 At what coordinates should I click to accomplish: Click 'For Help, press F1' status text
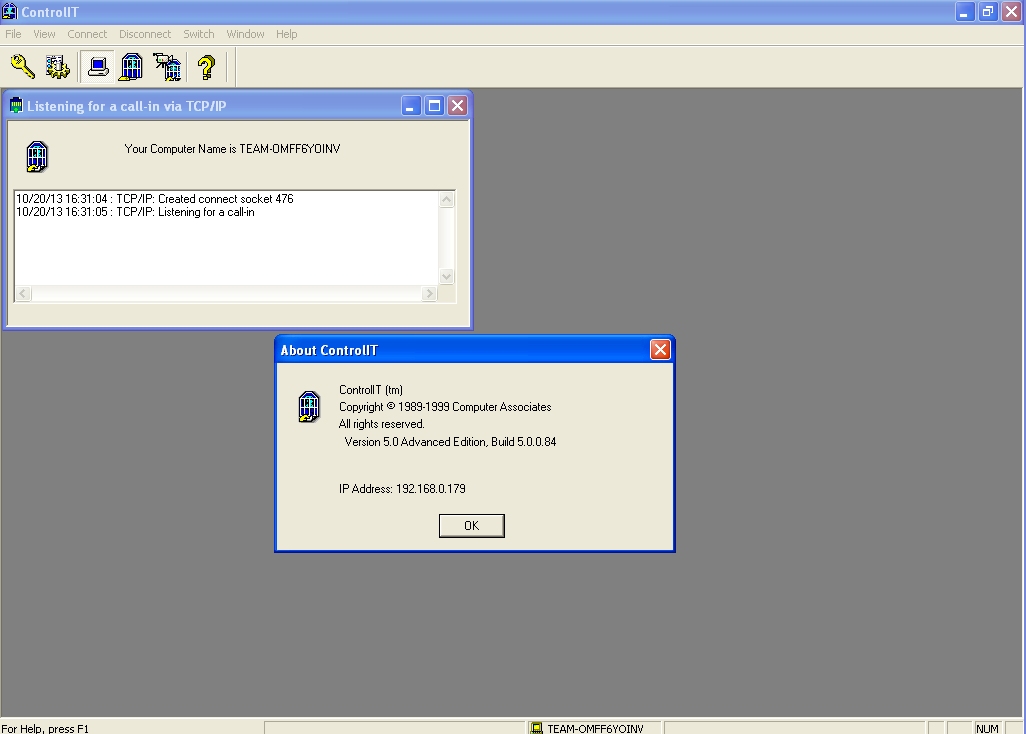click(44, 729)
